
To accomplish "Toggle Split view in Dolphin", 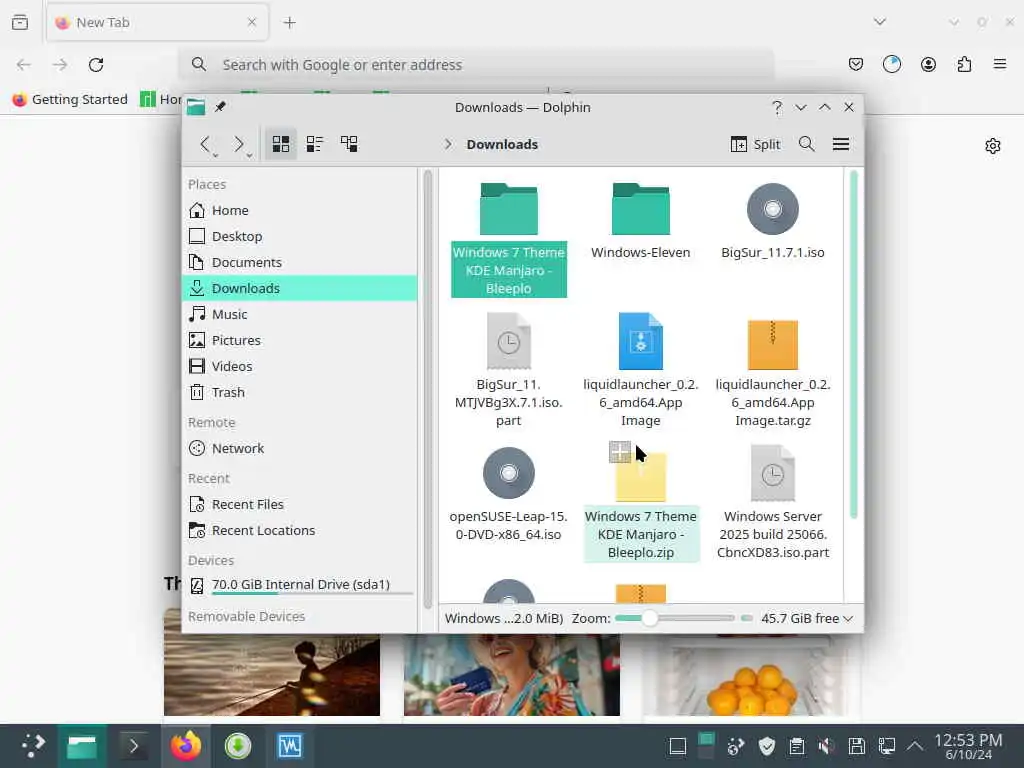I will 756,144.
